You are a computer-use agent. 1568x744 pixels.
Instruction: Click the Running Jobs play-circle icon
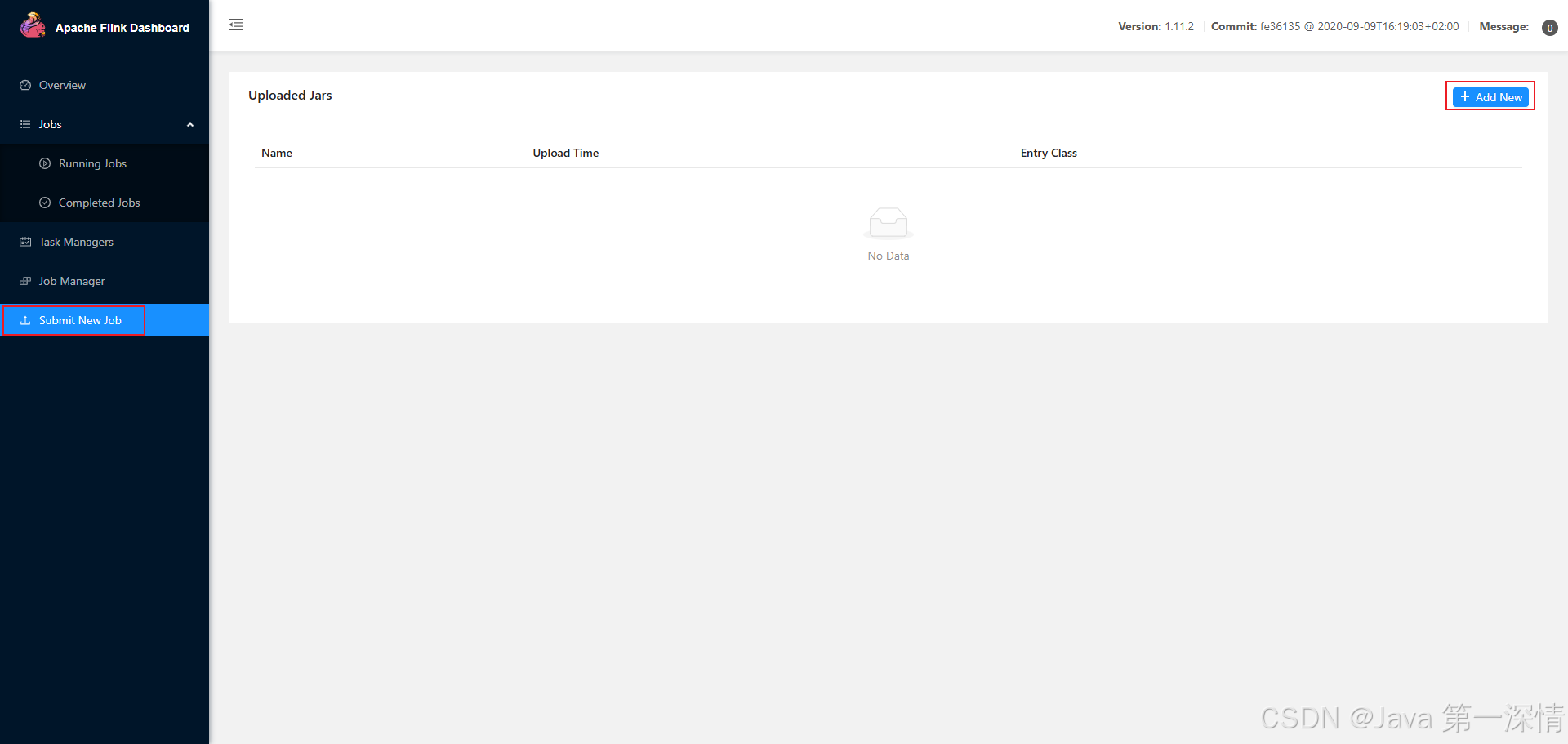click(x=45, y=163)
